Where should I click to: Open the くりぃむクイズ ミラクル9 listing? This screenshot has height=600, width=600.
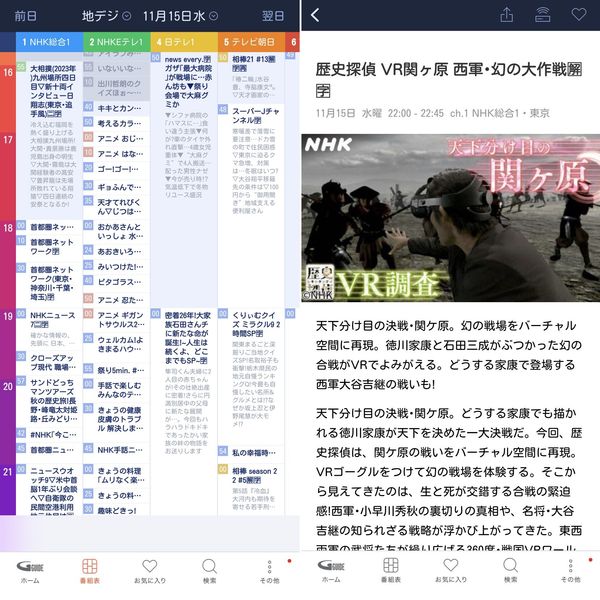[x=251, y=376]
